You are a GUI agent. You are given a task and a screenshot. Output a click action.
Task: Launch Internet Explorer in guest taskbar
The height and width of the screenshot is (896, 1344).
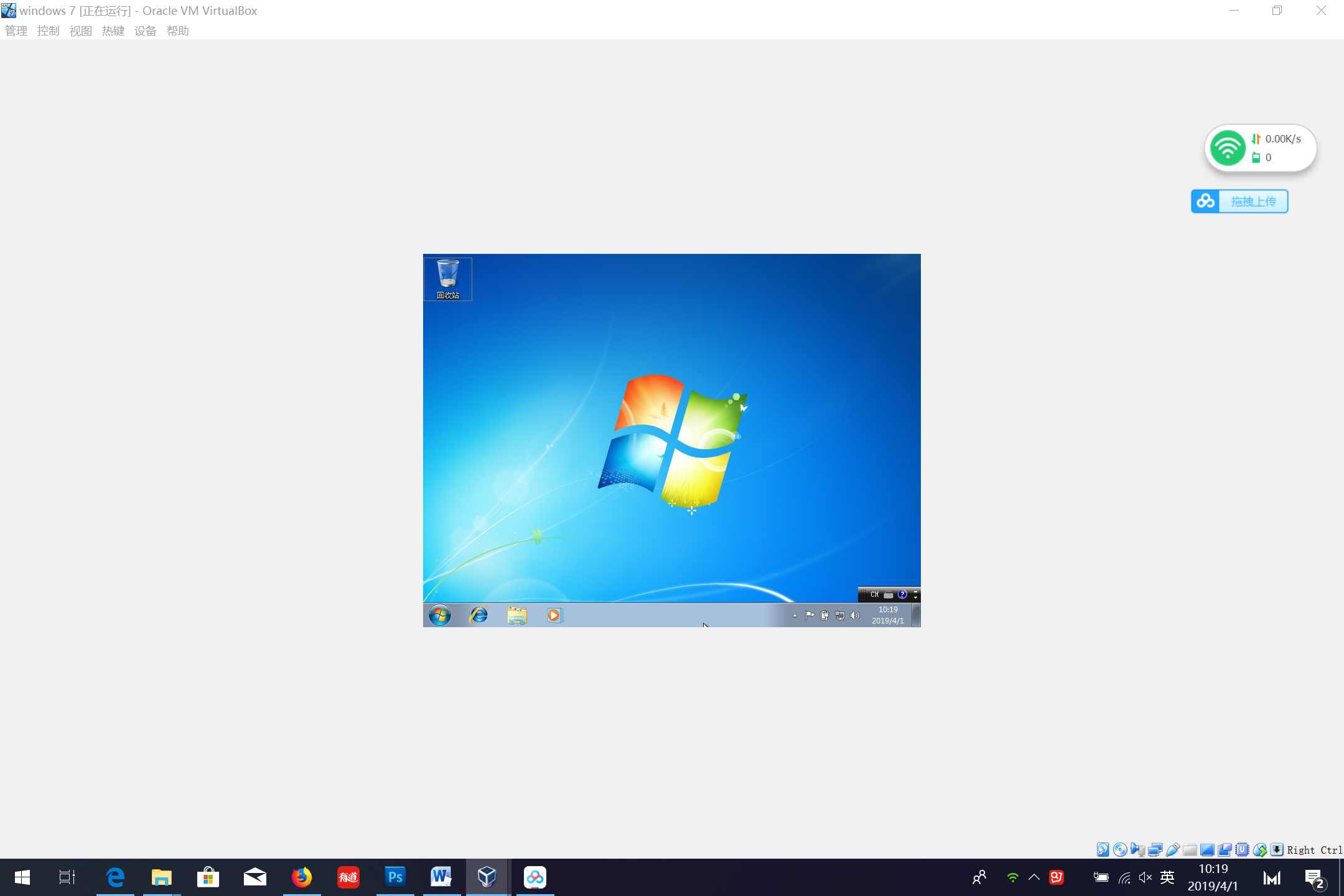coord(478,615)
